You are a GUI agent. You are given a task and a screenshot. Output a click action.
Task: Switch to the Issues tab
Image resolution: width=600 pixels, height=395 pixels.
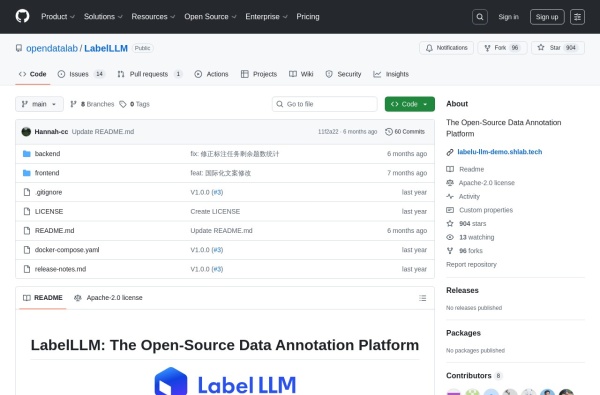pyautogui.click(x=81, y=74)
